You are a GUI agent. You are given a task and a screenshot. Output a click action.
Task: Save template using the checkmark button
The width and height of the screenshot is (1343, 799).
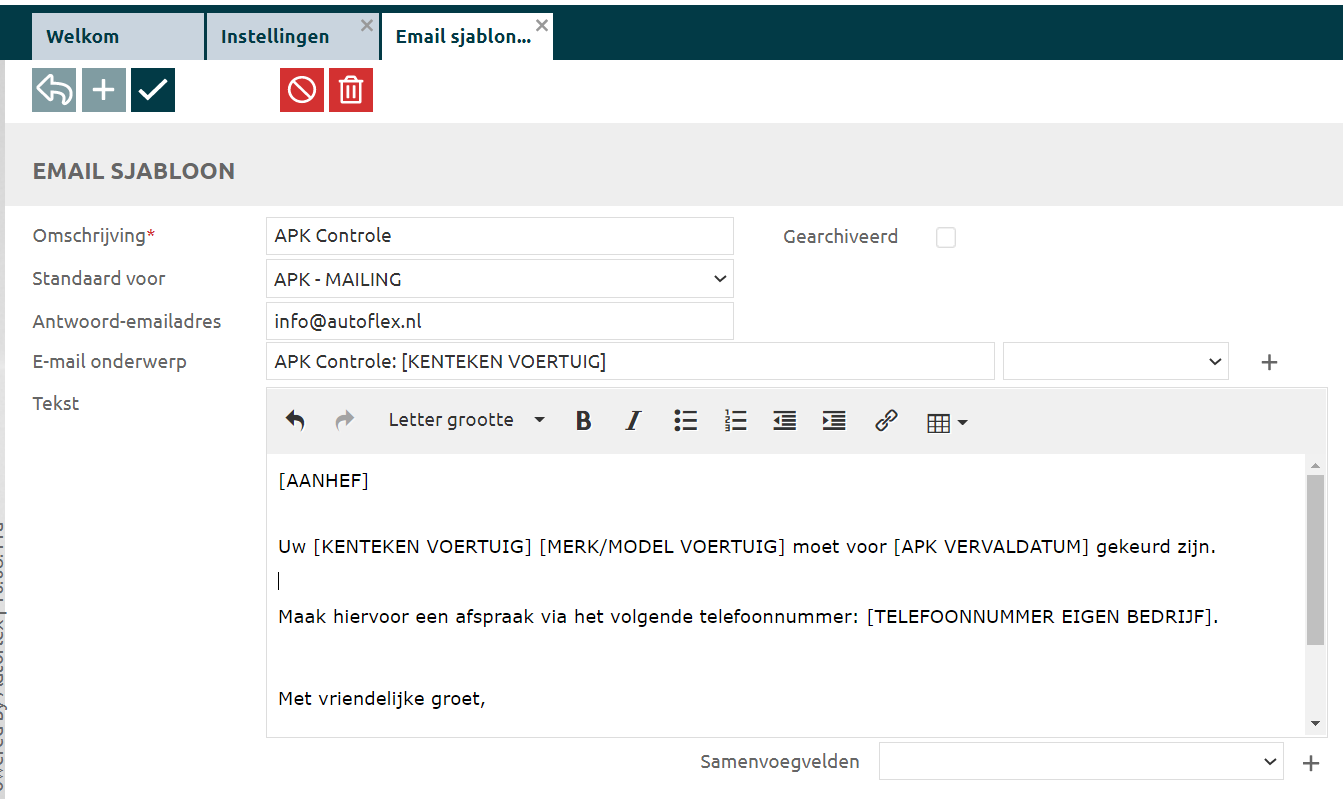pos(153,90)
